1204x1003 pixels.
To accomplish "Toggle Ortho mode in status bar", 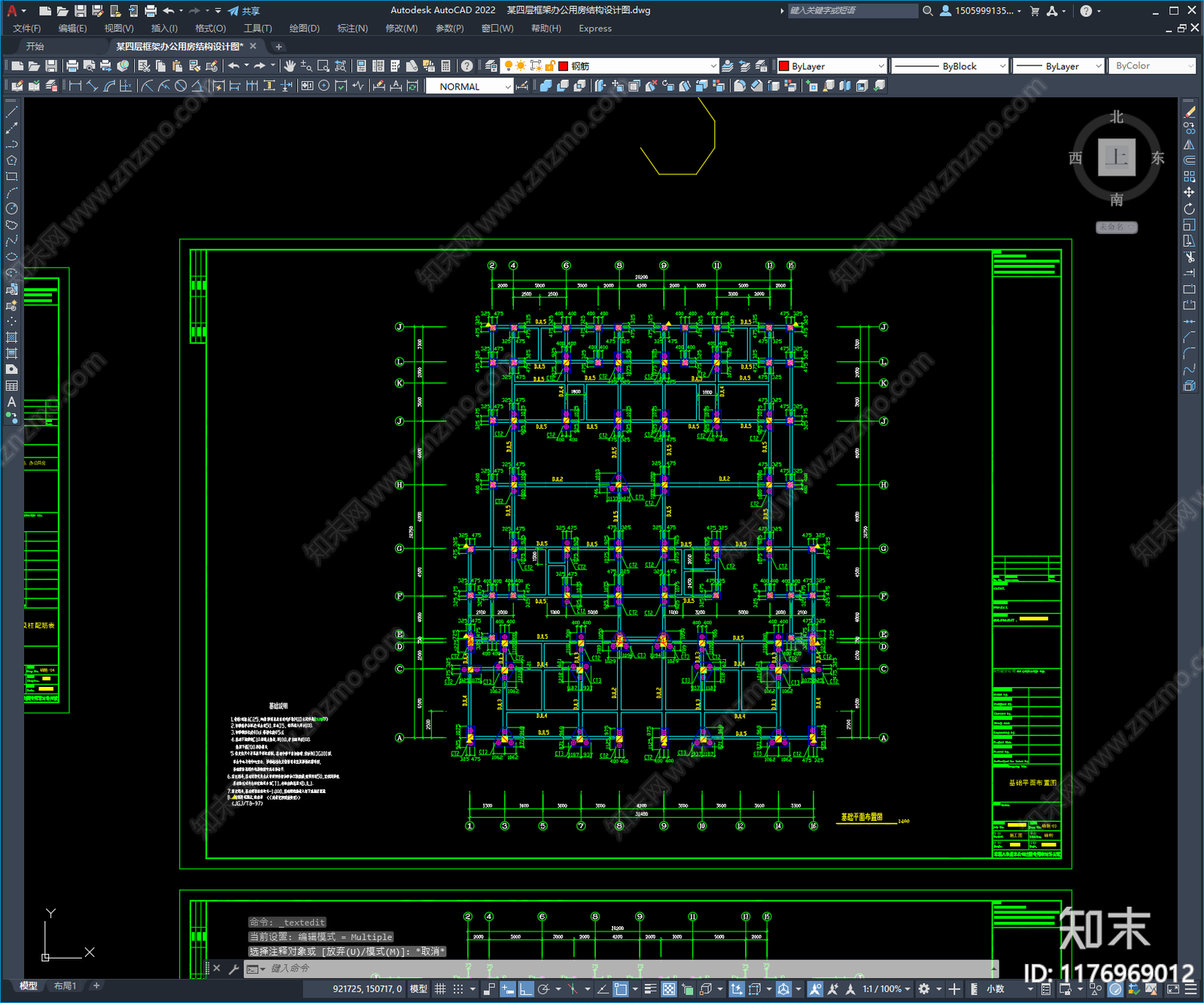I will [x=525, y=989].
